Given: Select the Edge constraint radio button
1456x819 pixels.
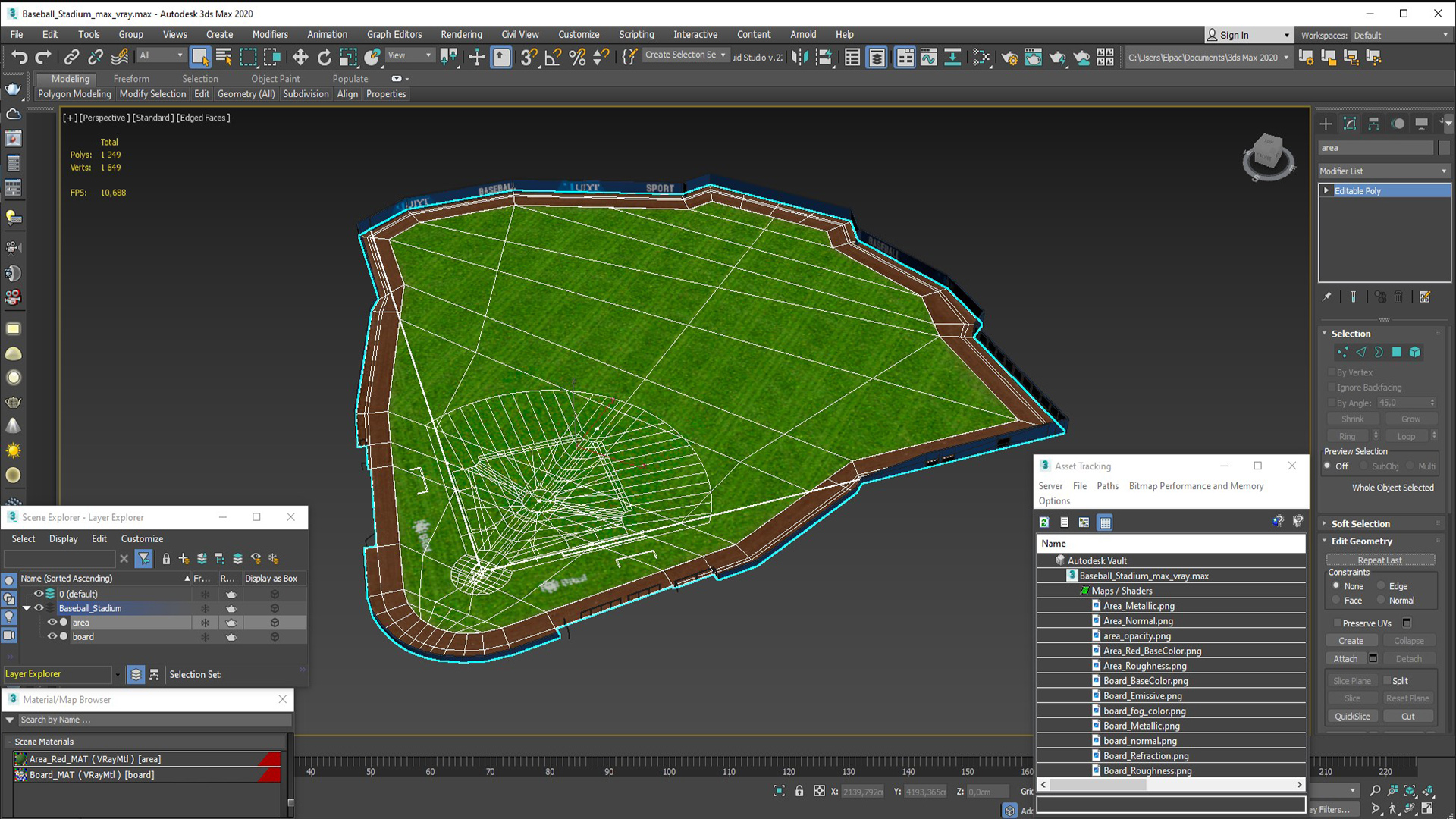Looking at the screenshot, I should point(1381,586).
